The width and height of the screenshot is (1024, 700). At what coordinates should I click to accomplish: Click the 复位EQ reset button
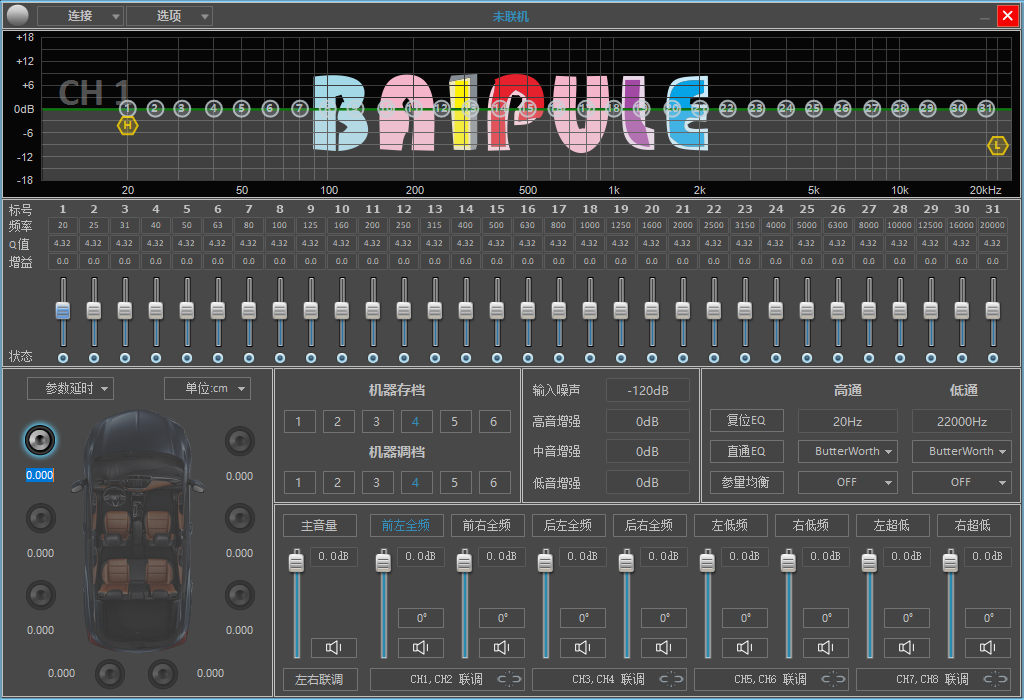[746, 420]
